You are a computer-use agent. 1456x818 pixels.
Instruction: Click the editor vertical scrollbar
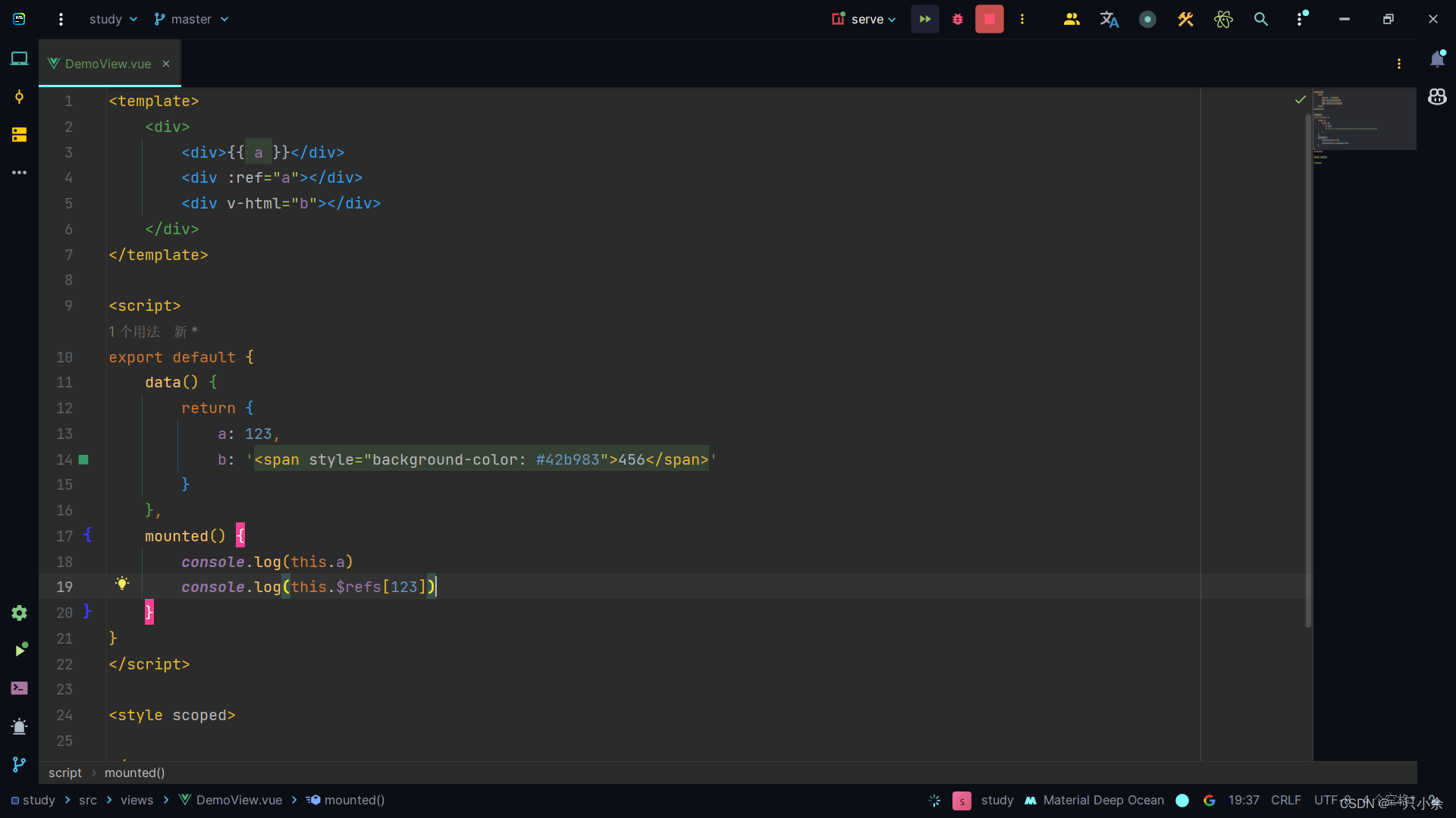1308,371
